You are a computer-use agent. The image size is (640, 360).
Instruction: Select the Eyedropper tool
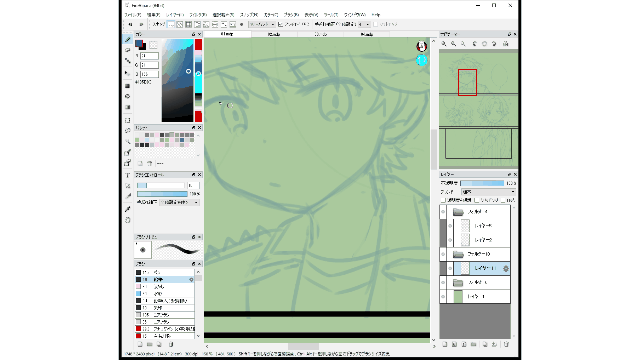coord(128,209)
